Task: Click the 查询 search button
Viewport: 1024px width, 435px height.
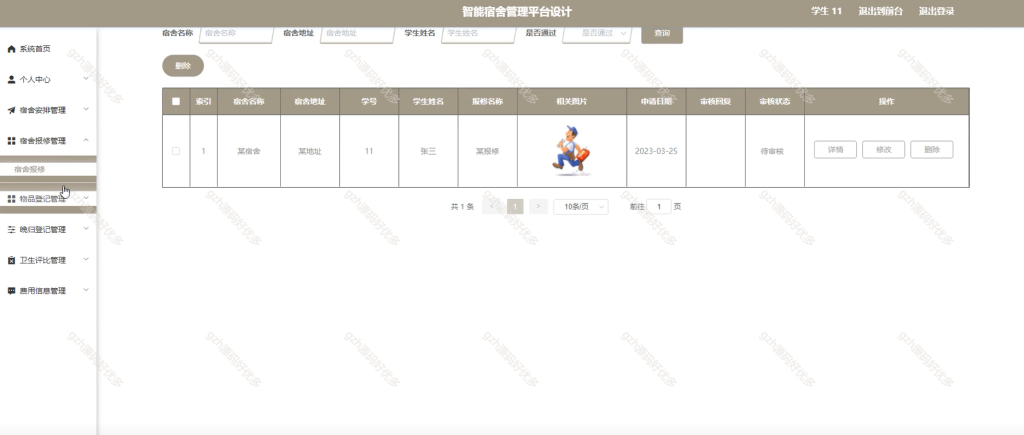Action: [662, 33]
